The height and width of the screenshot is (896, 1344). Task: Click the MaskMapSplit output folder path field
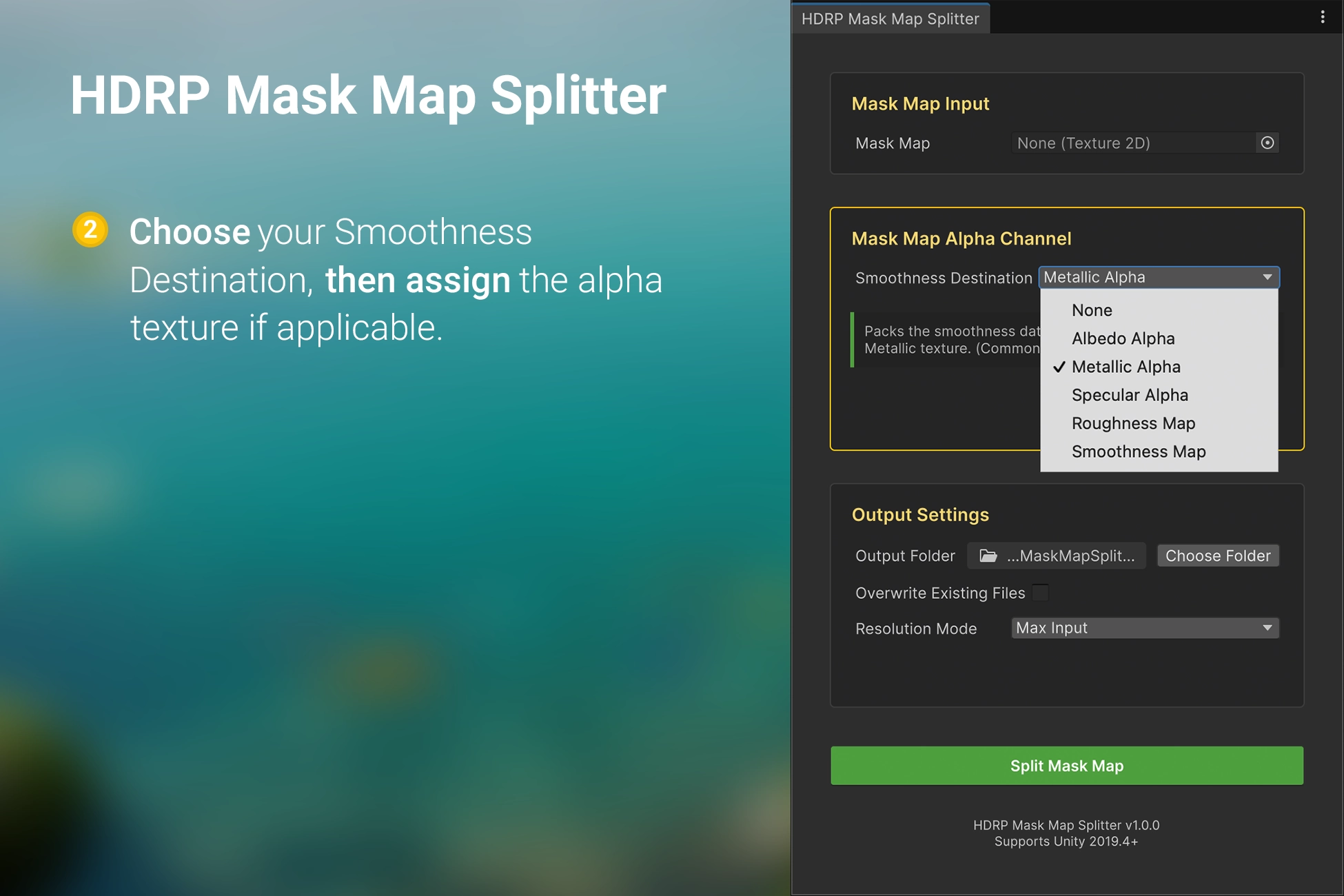click(1070, 556)
